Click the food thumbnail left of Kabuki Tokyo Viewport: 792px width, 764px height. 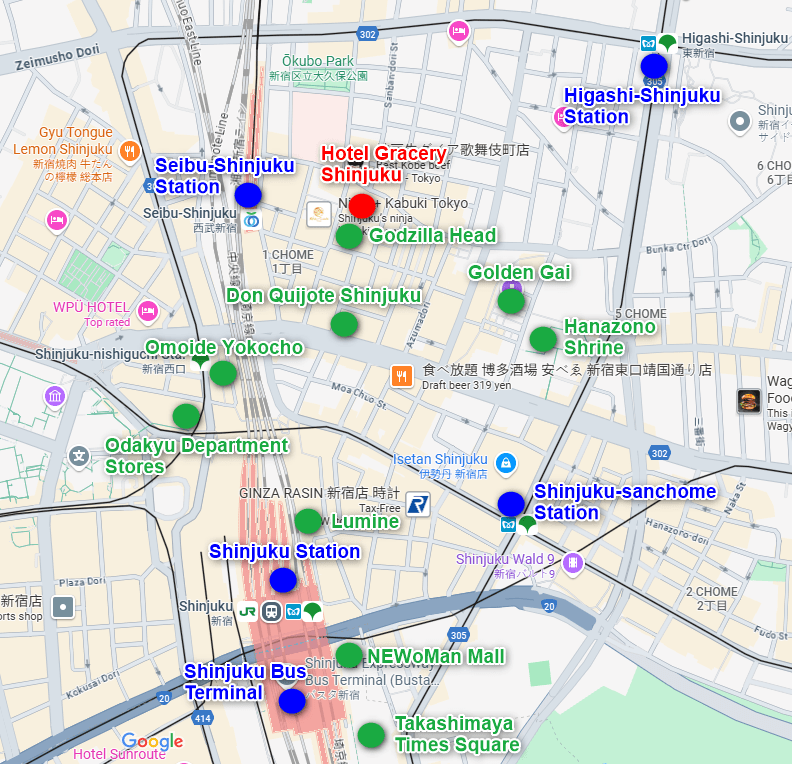(x=319, y=214)
